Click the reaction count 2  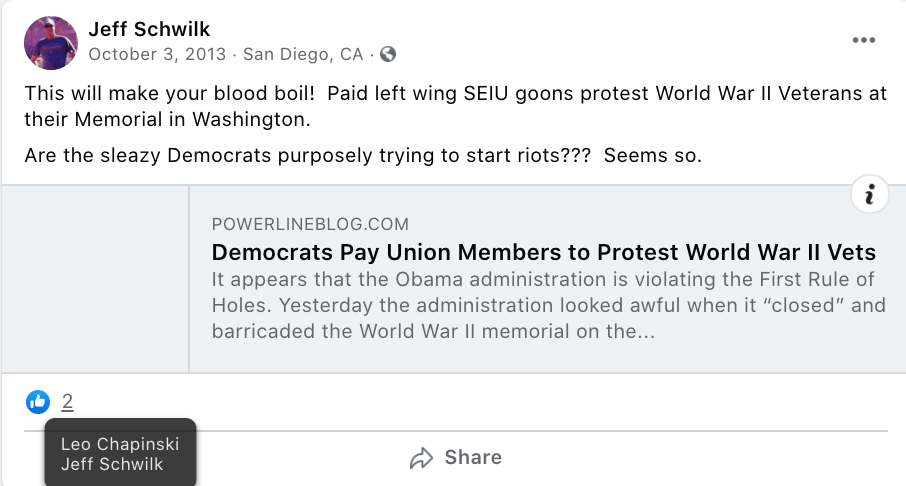point(67,402)
